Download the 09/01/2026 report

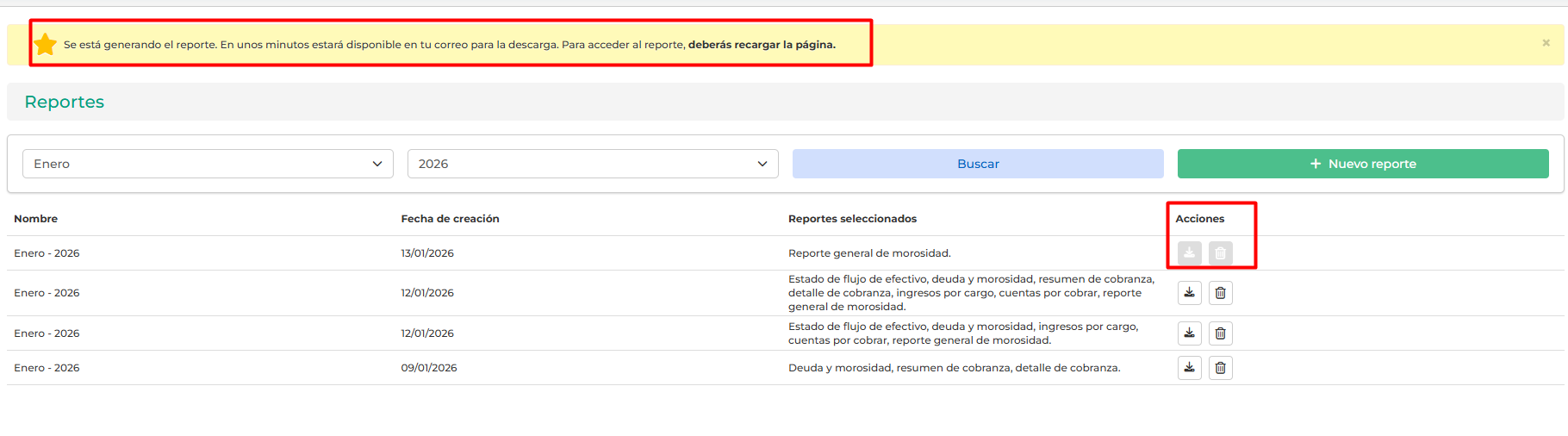(1189, 368)
